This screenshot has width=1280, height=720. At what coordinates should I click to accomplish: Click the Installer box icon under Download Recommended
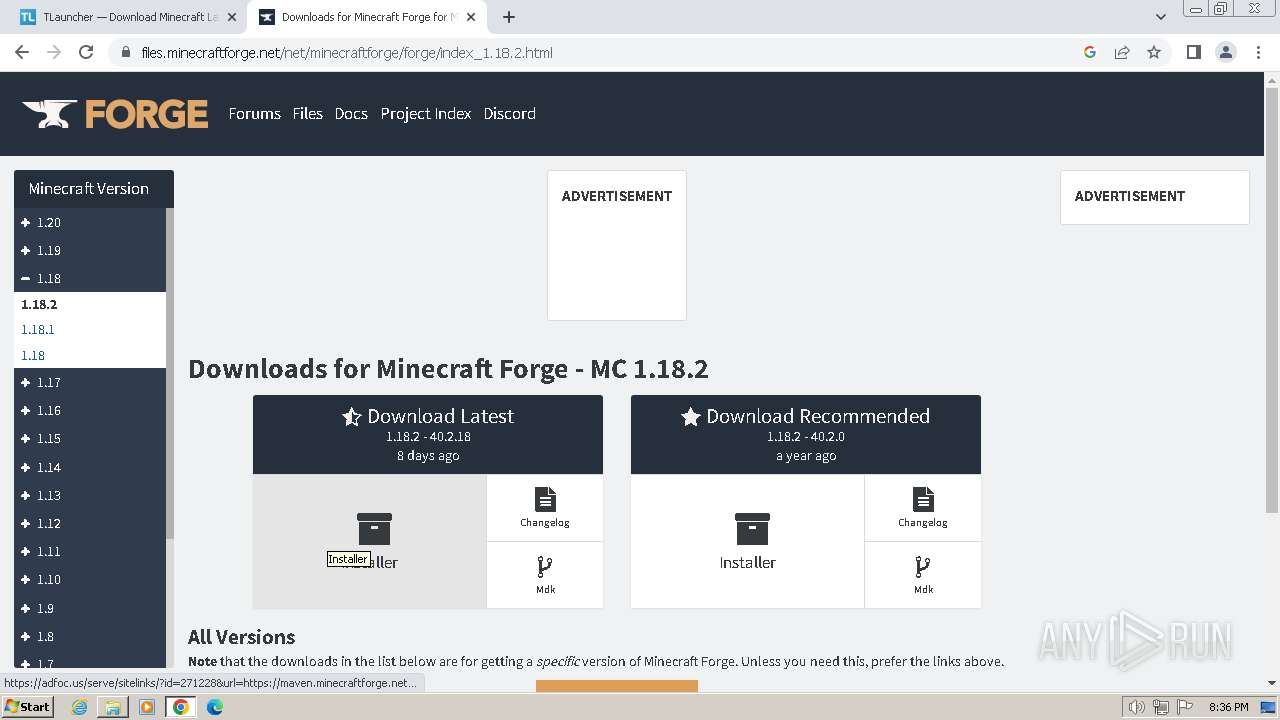click(x=752, y=529)
